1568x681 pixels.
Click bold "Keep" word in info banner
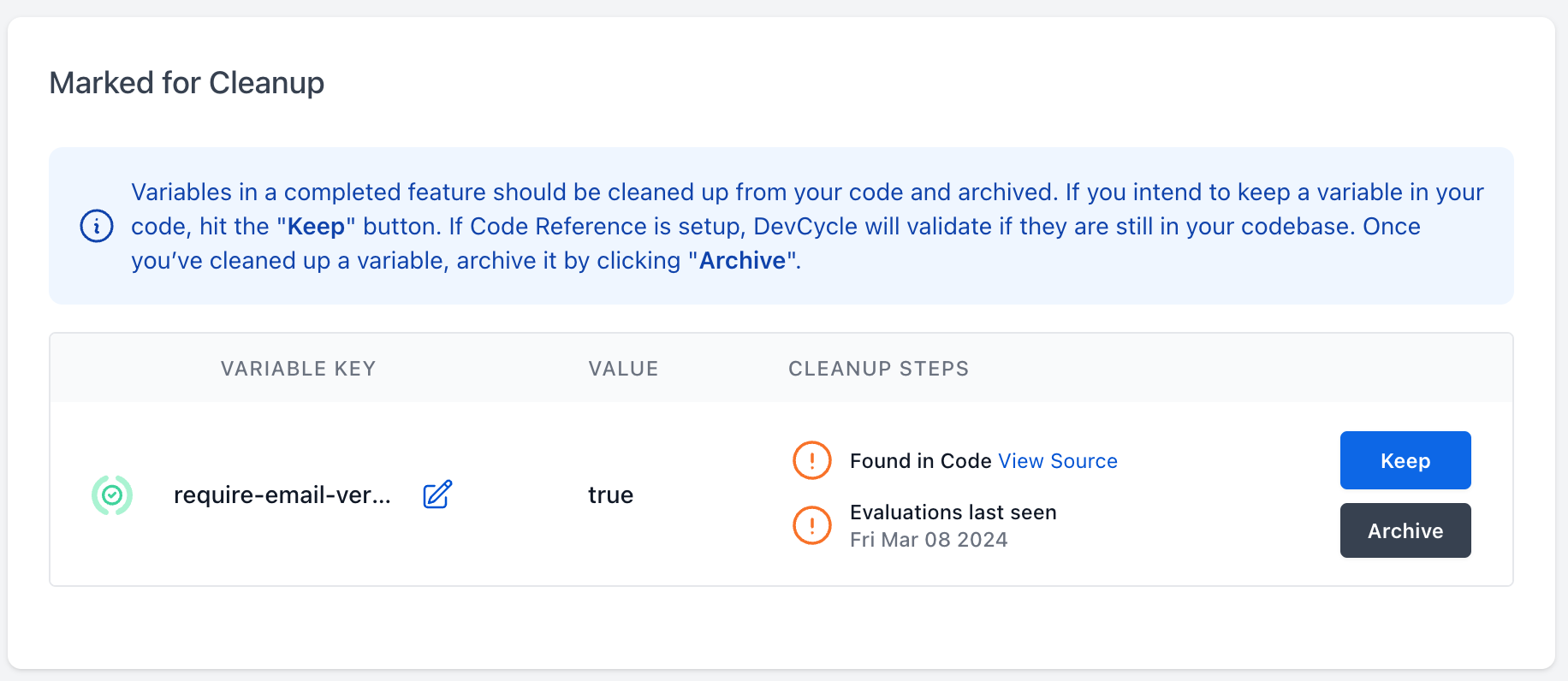[x=316, y=227]
